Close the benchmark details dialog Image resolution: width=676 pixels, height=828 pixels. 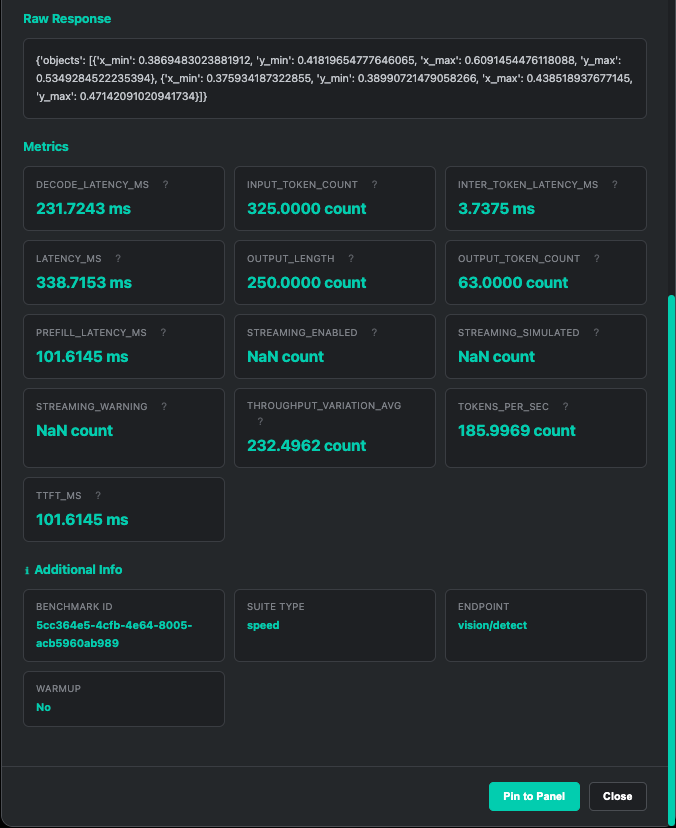(x=617, y=796)
